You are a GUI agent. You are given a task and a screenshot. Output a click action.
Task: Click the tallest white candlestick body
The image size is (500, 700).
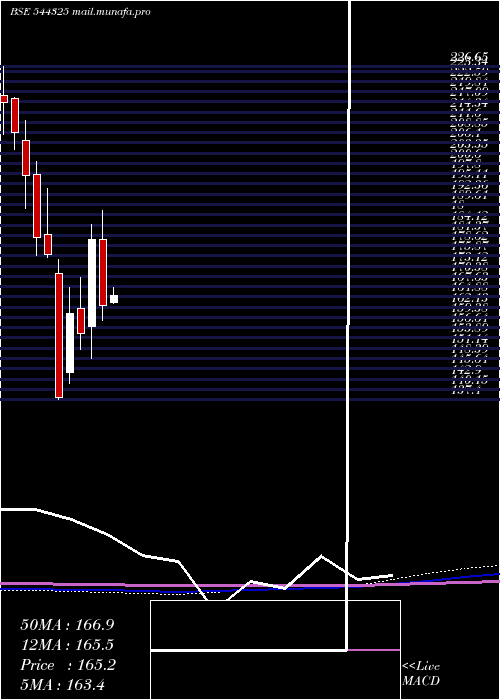92,283
